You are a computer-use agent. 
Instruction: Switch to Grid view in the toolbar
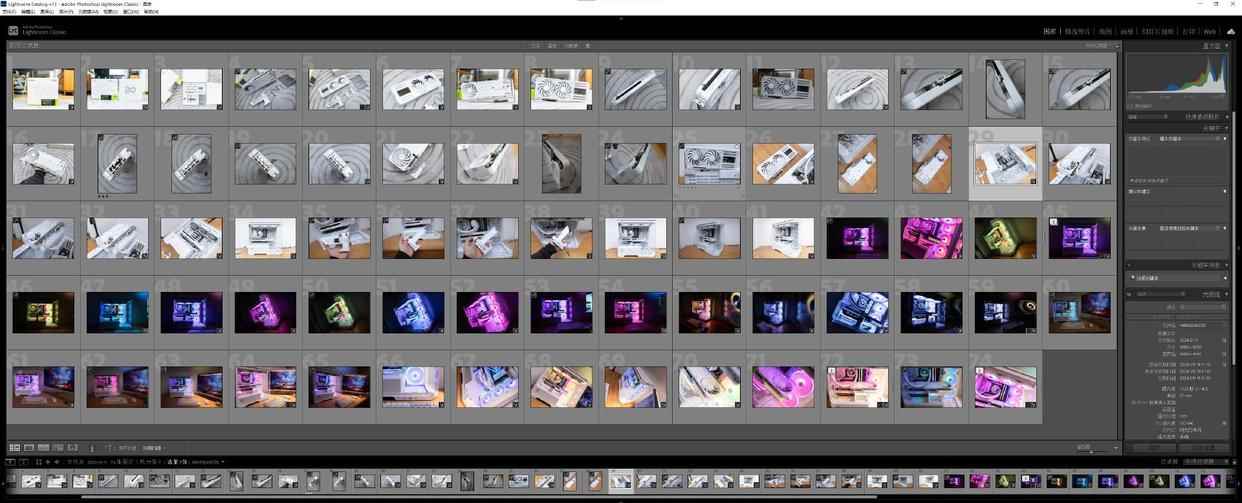tap(14, 447)
